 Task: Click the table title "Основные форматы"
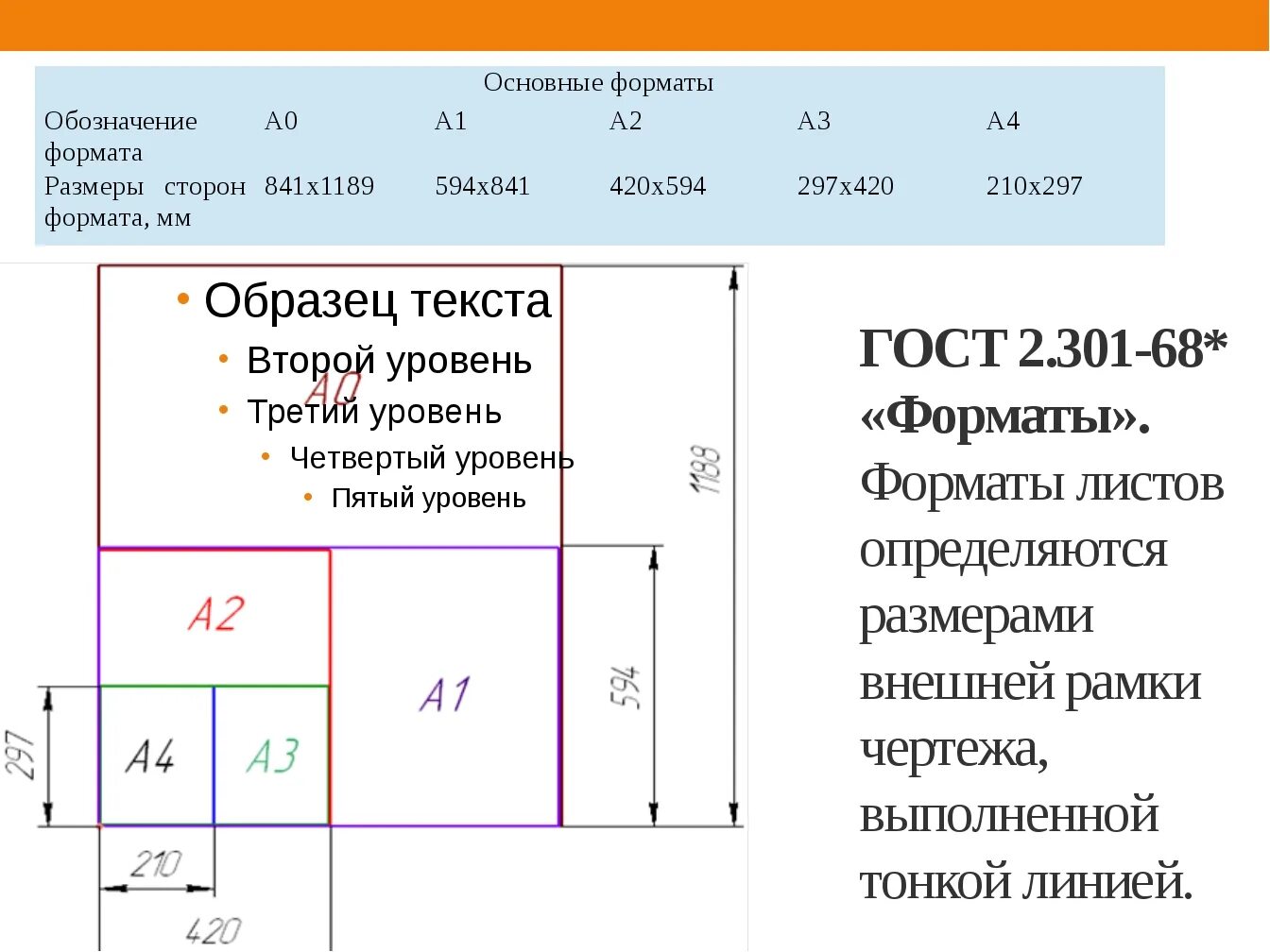pos(598,83)
